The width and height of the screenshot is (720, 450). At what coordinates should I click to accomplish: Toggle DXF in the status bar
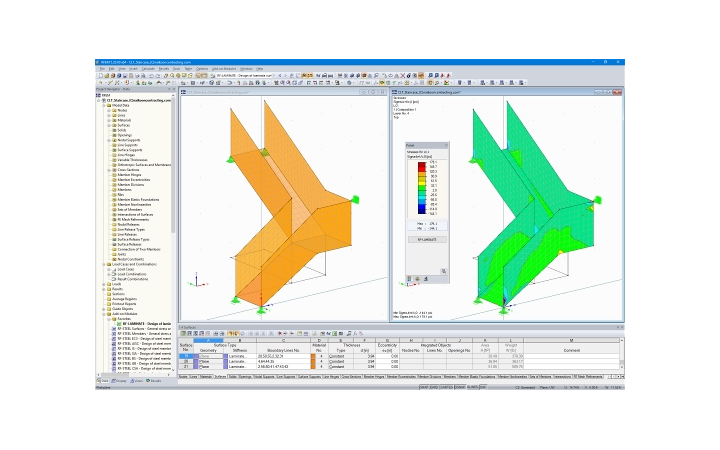click(x=483, y=388)
